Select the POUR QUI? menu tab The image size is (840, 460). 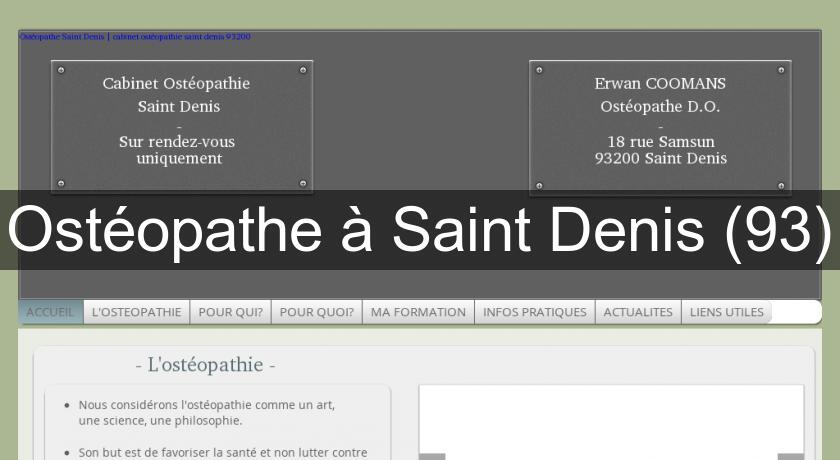(230, 312)
